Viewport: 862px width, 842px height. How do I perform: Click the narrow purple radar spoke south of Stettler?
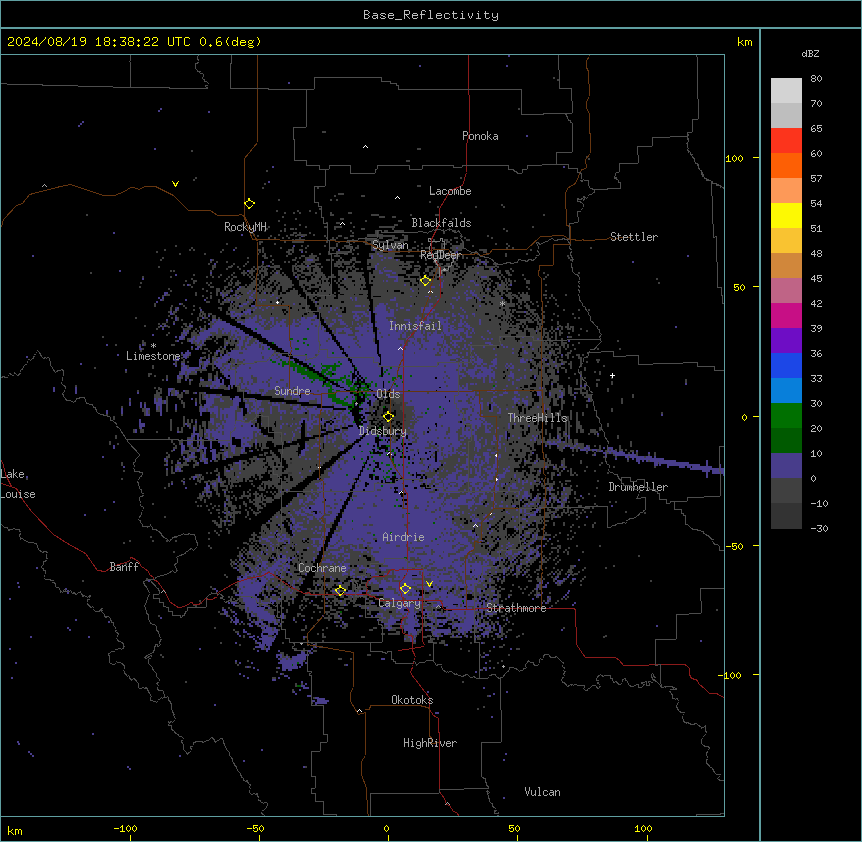[638, 455]
